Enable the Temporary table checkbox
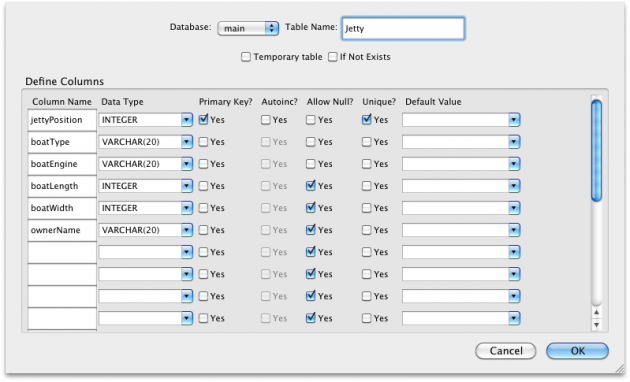This screenshot has height=382, width=630. [x=246, y=57]
